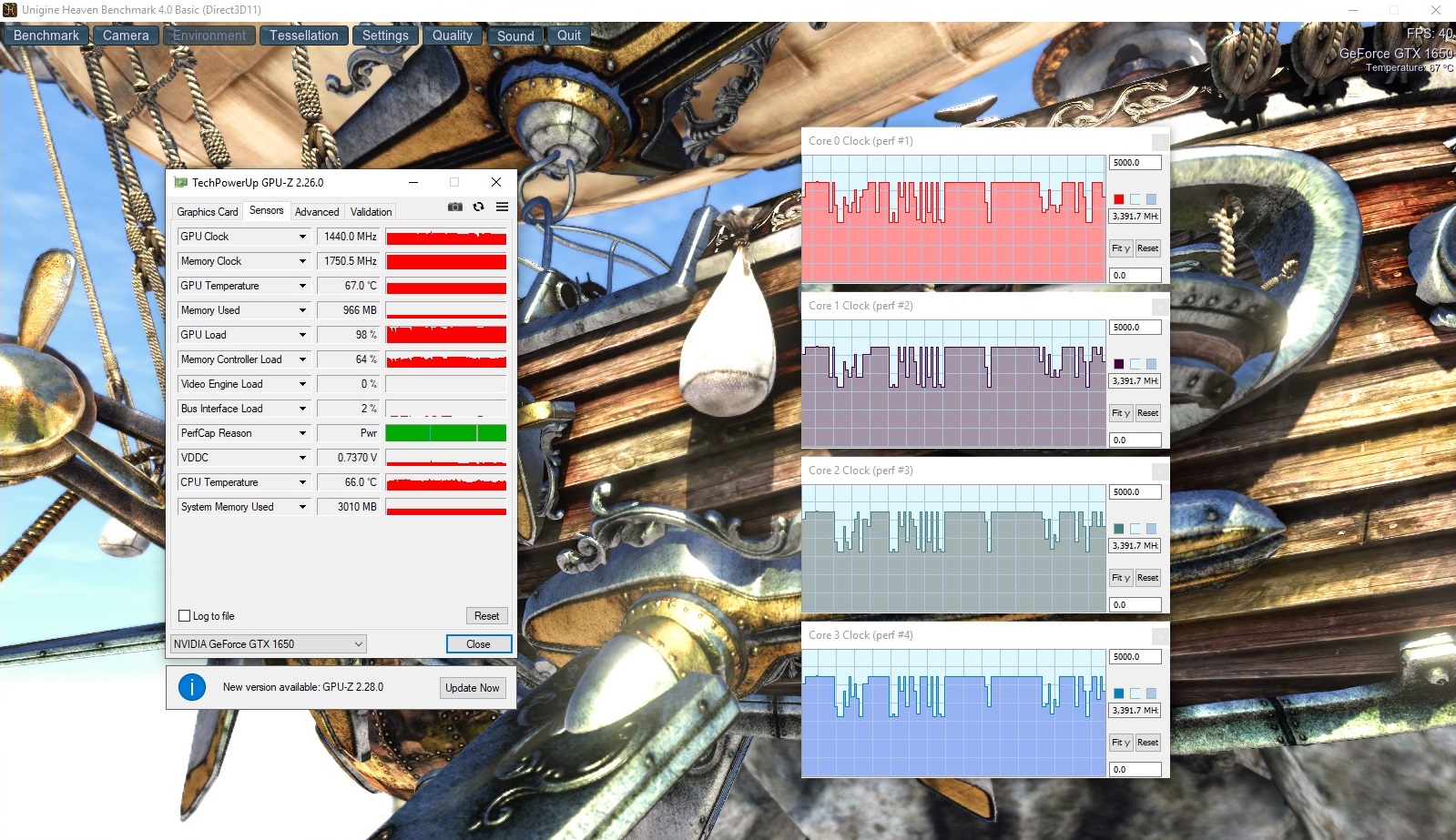Viewport: 1456px width, 840px height.
Task: Open the Benchmark menu in Heaven
Action: pos(46,35)
